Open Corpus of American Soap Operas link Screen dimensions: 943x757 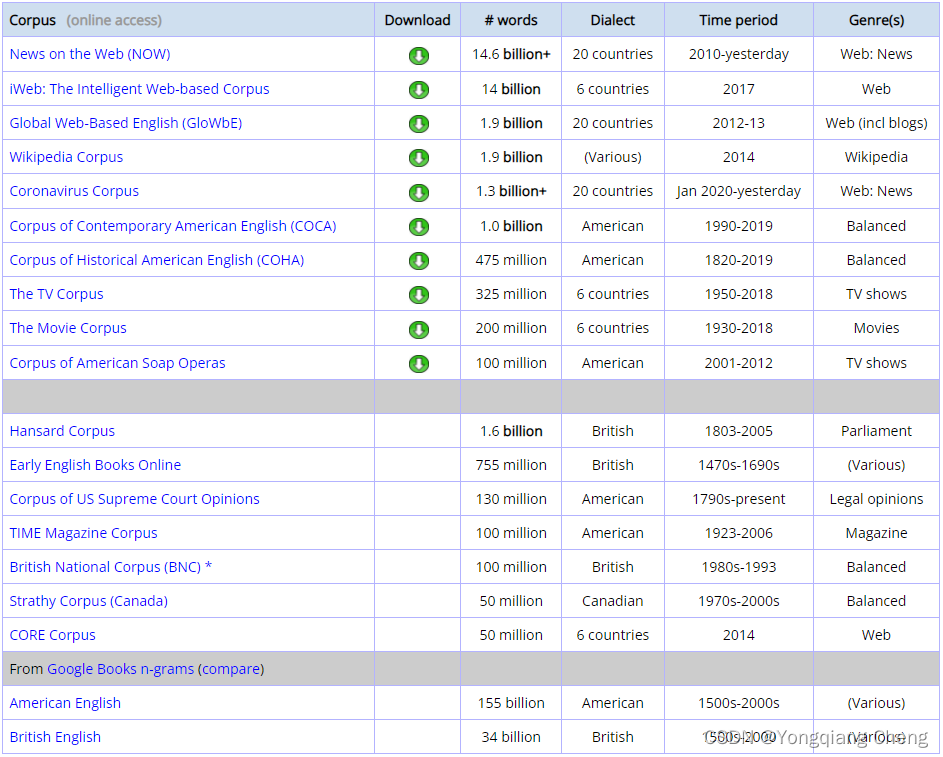pos(117,363)
